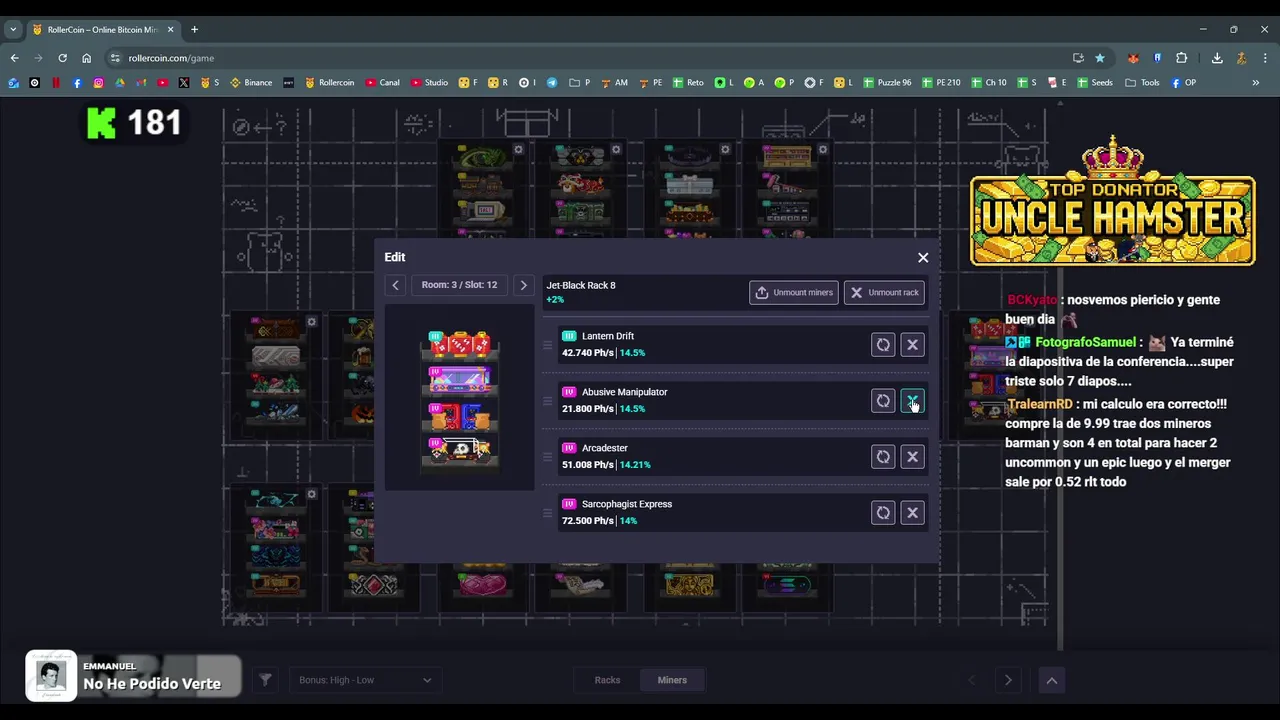Switch to the Racks tab

[607, 680]
